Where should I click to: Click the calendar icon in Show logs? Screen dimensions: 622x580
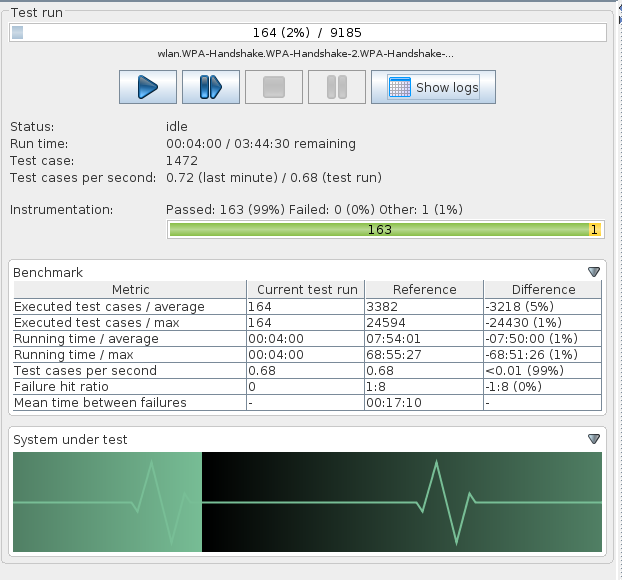(399, 87)
